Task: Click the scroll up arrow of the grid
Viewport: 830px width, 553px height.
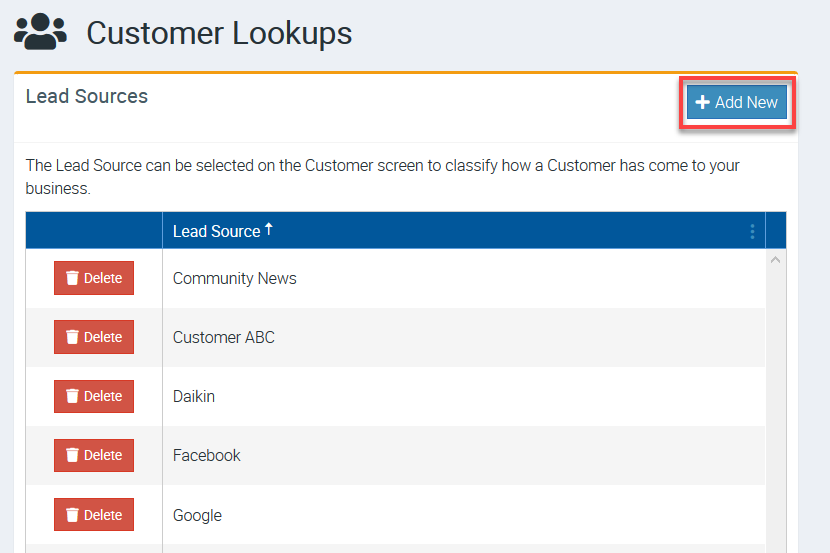Action: tap(776, 260)
